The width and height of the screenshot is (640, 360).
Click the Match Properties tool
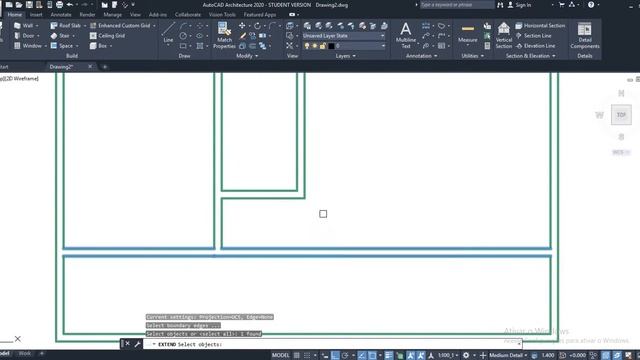coord(224,36)
